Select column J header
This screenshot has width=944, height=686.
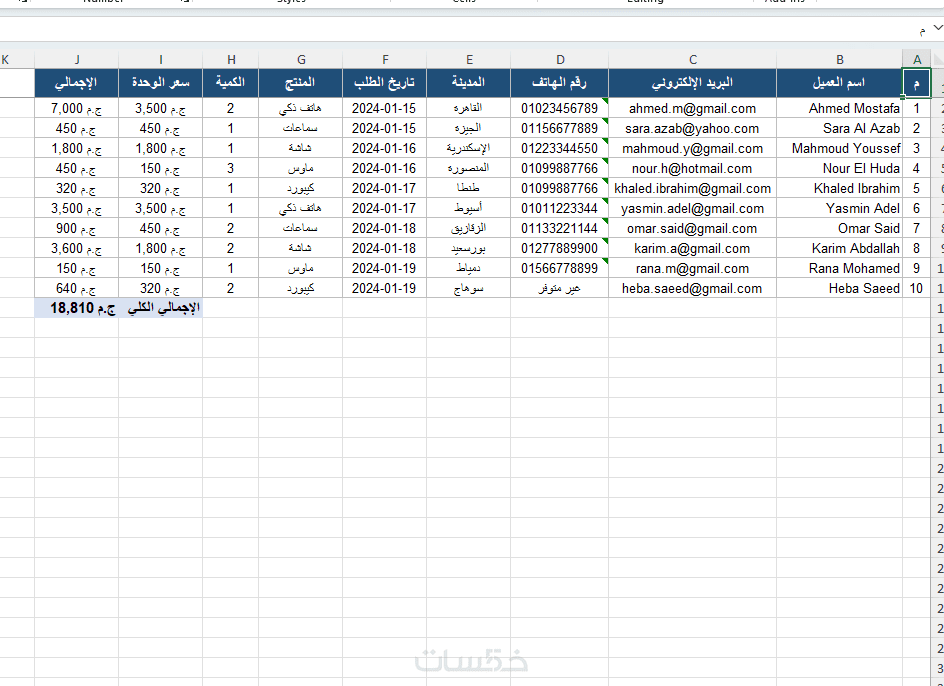click(76, 59)
